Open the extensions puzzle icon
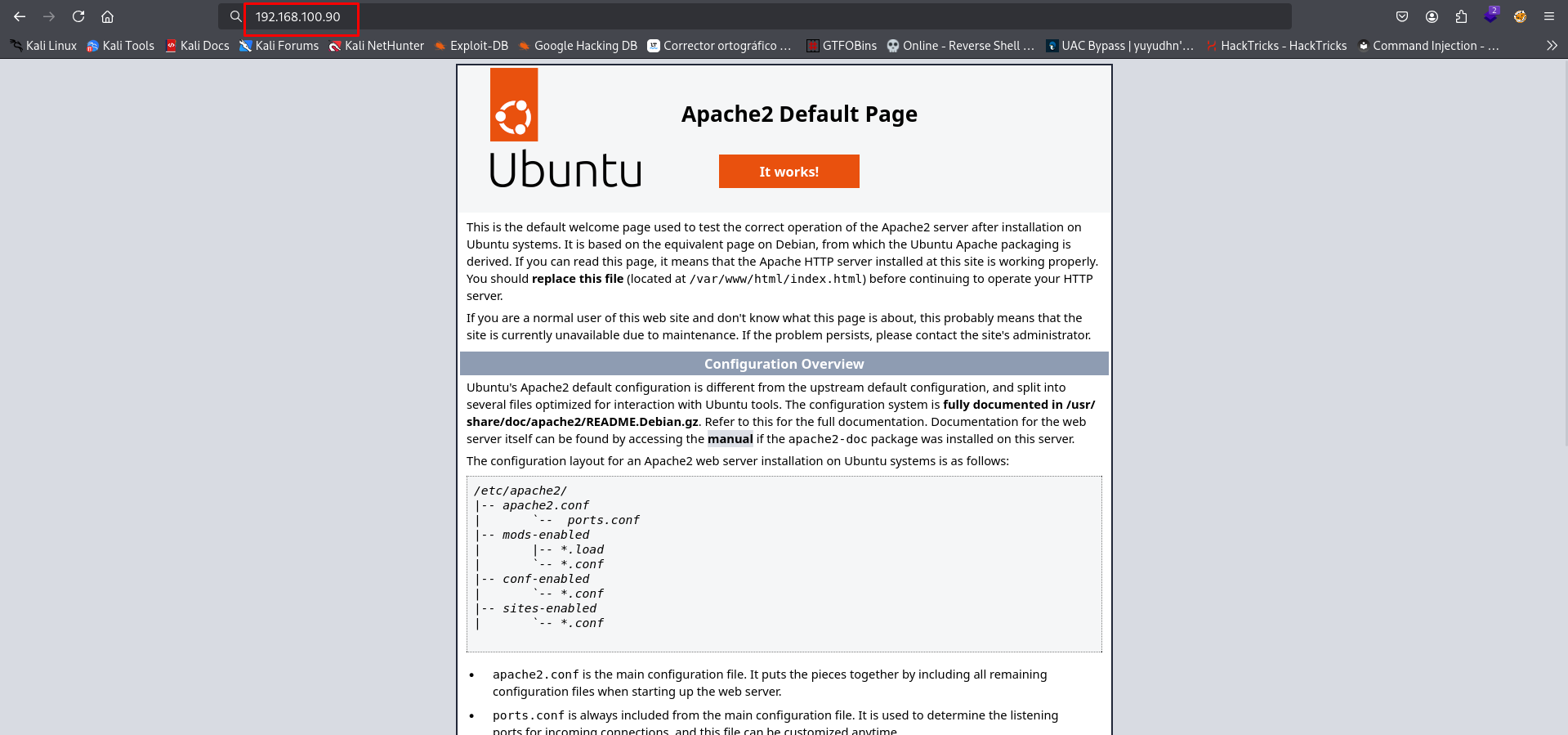1568x735 pixels. [1461, 16]
